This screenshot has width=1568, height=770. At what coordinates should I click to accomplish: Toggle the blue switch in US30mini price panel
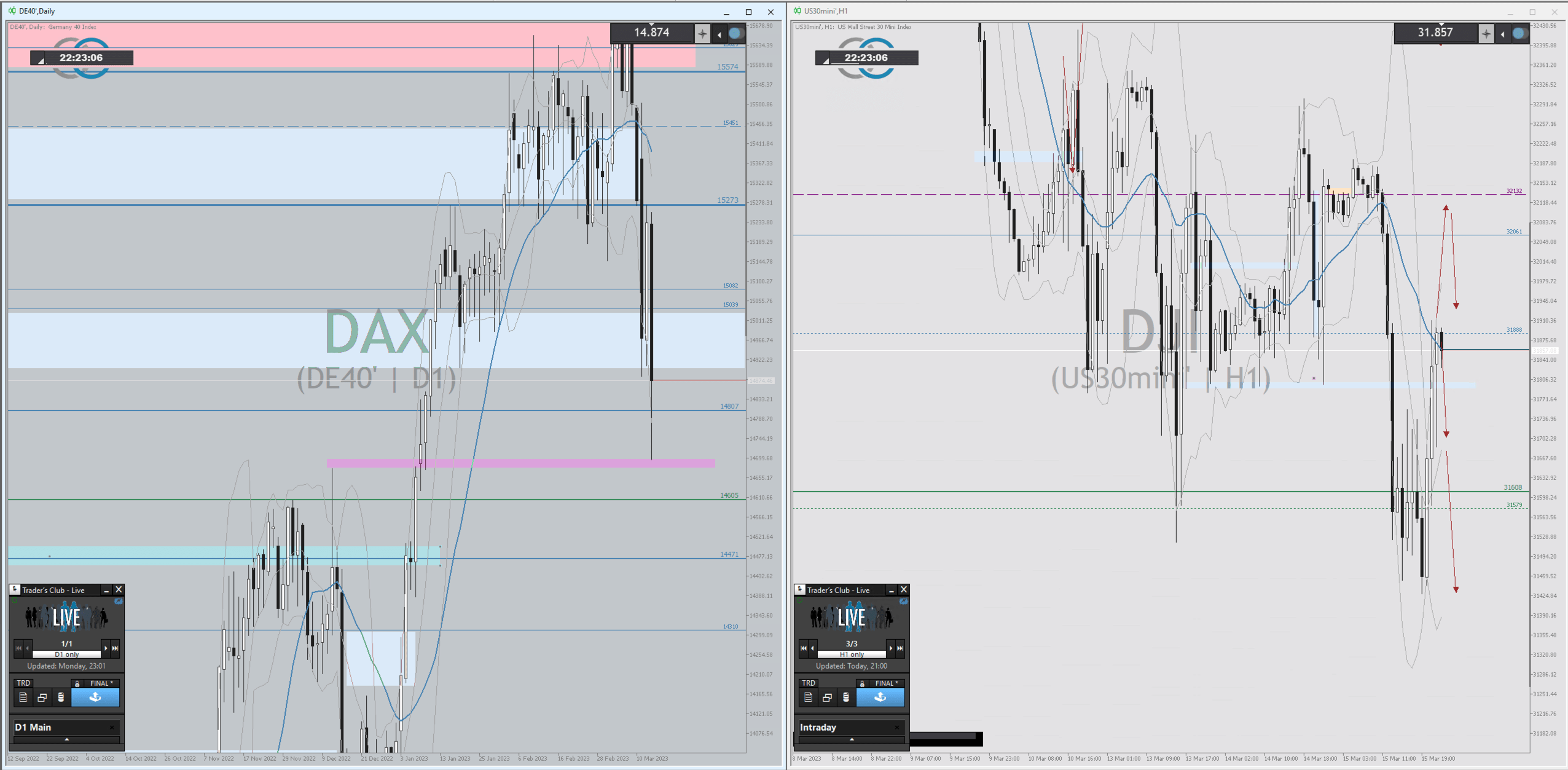click(1519, 34)
